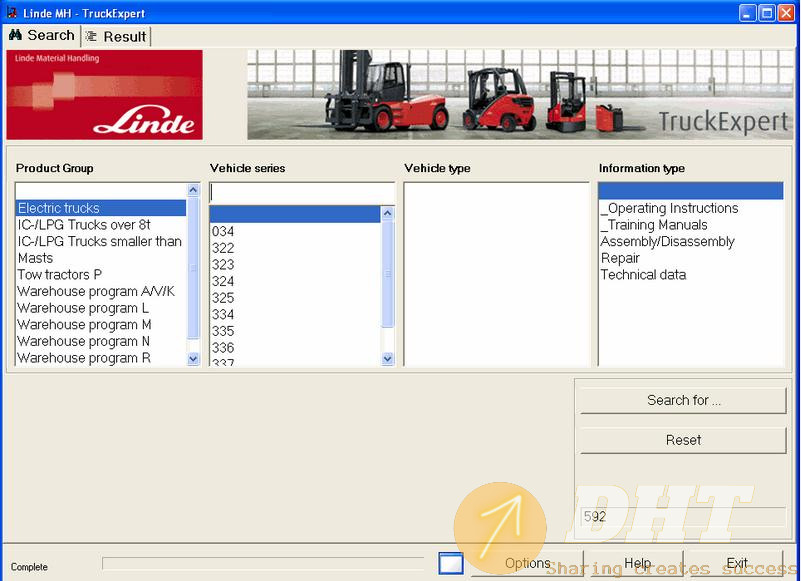Select Warehouse program A/V/K
This screenshot has width=801, height=581.
click(x=101, y=291)
